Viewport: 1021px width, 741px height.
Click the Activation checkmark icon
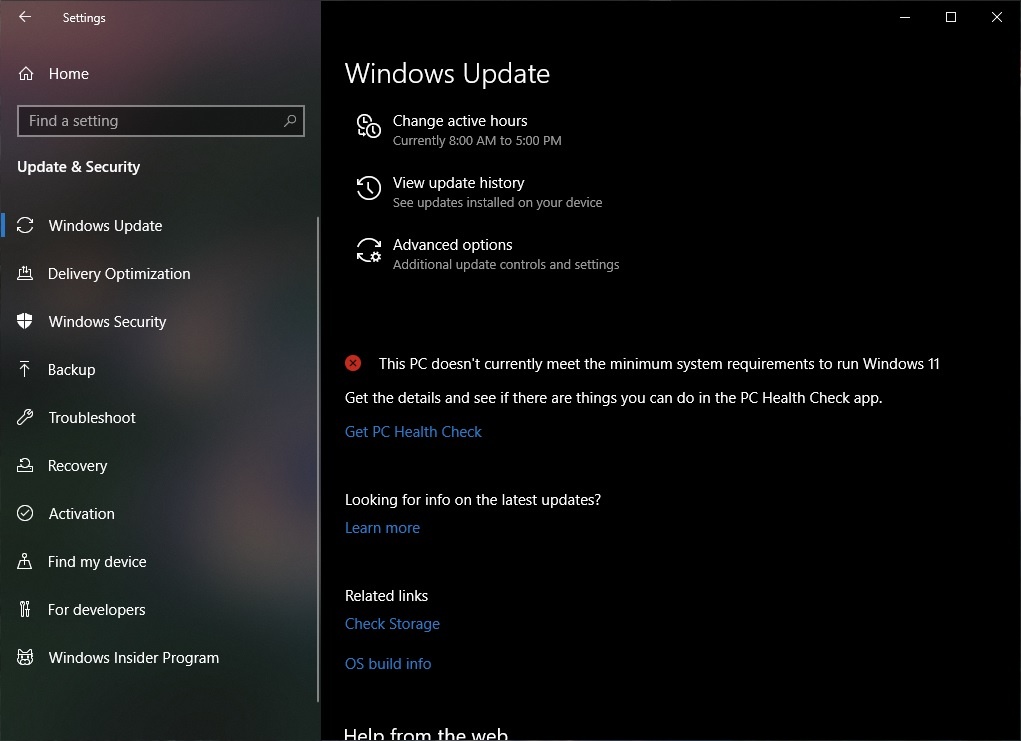(x=25, y=513)
